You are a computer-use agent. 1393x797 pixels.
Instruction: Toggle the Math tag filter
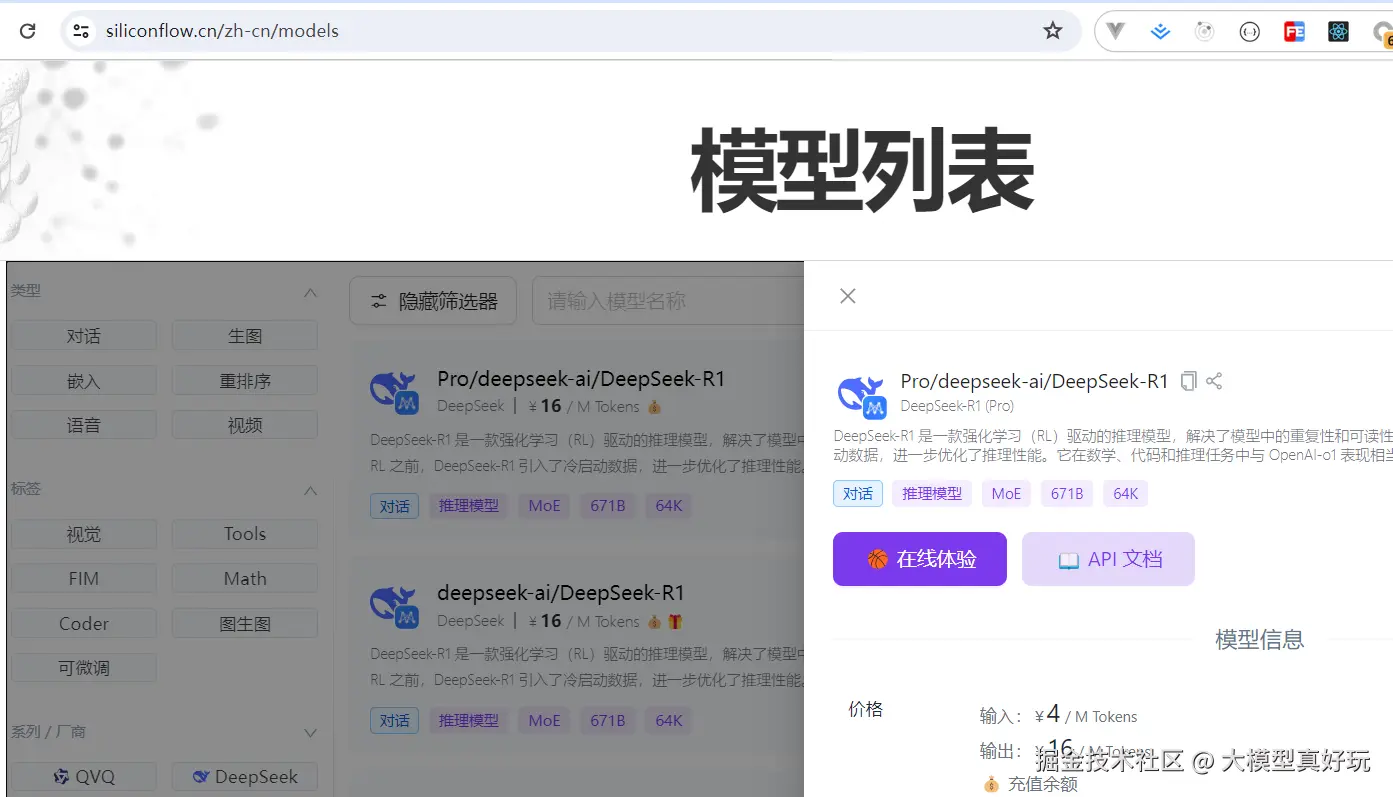pyautogui.click(x=245, y=579)
